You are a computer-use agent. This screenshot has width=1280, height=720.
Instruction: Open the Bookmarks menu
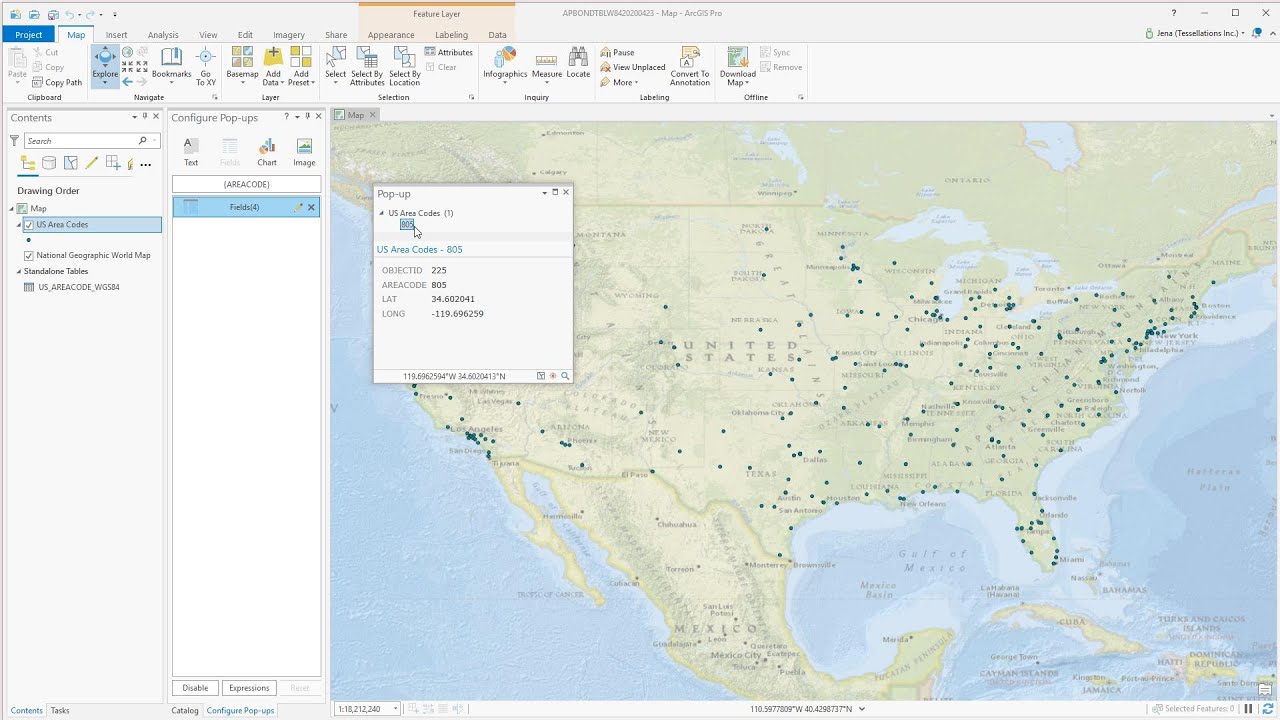point(171,66)
